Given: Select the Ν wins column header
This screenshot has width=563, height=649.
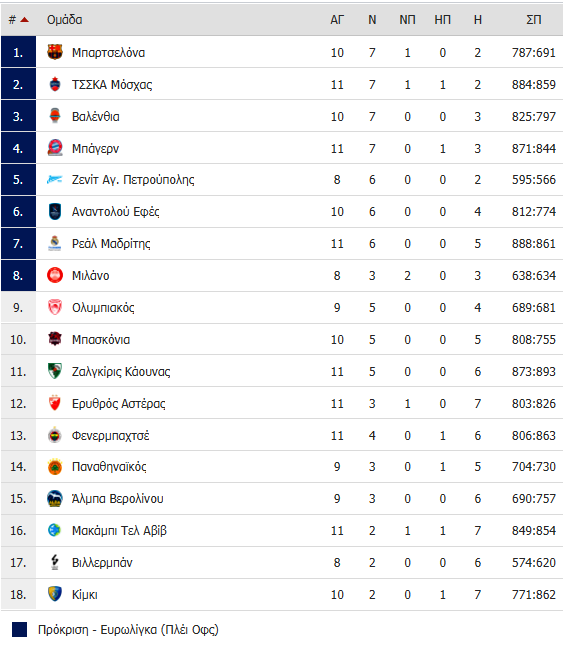Looking at the screenshot, I should click(x=372, y=19).
